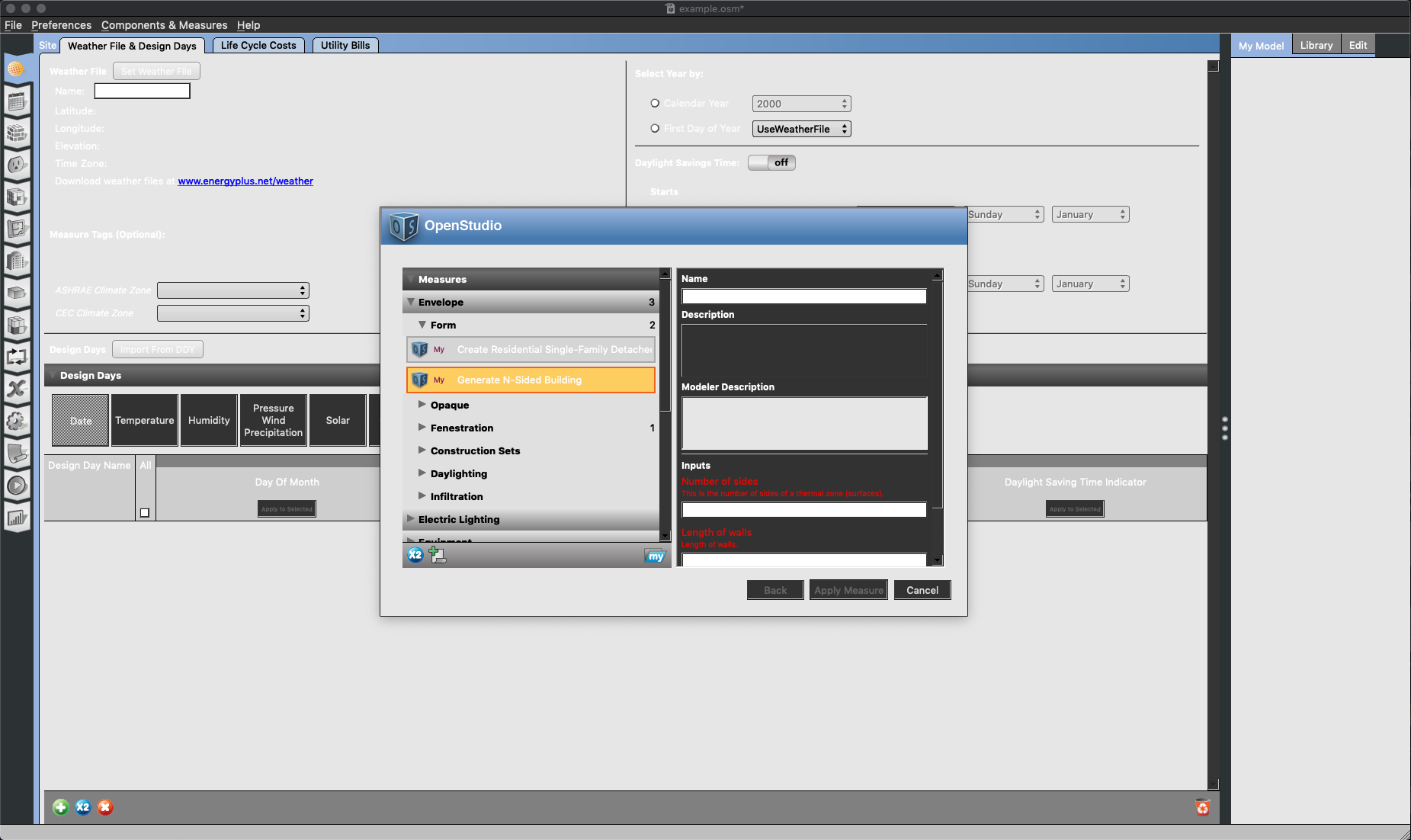Open the HVAC Systems loop icon
1411x840 pixels.
(16, 357)
